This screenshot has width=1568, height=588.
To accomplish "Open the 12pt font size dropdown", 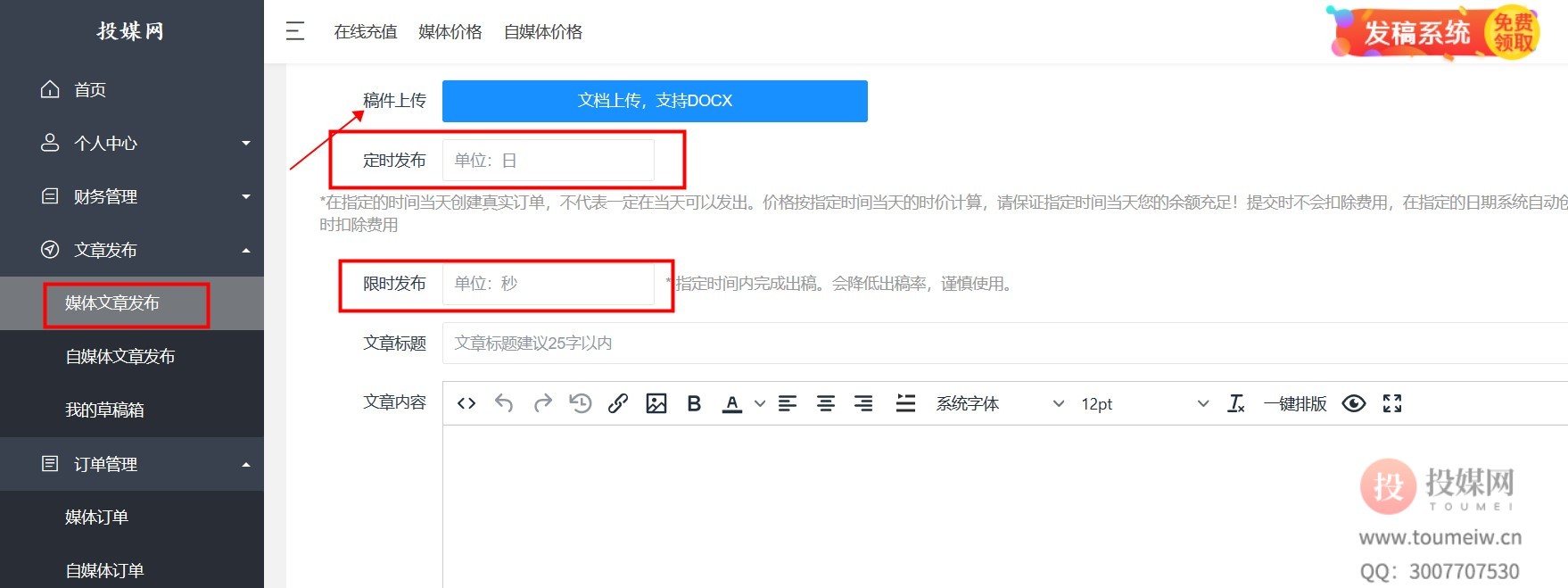I will [x=1143, y=404].
